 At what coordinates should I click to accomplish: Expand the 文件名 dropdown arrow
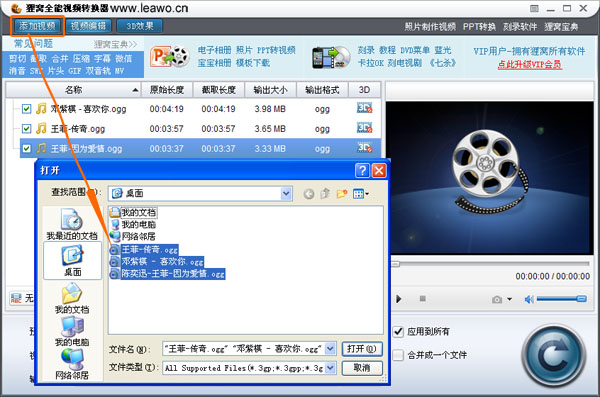click(330, 349)
